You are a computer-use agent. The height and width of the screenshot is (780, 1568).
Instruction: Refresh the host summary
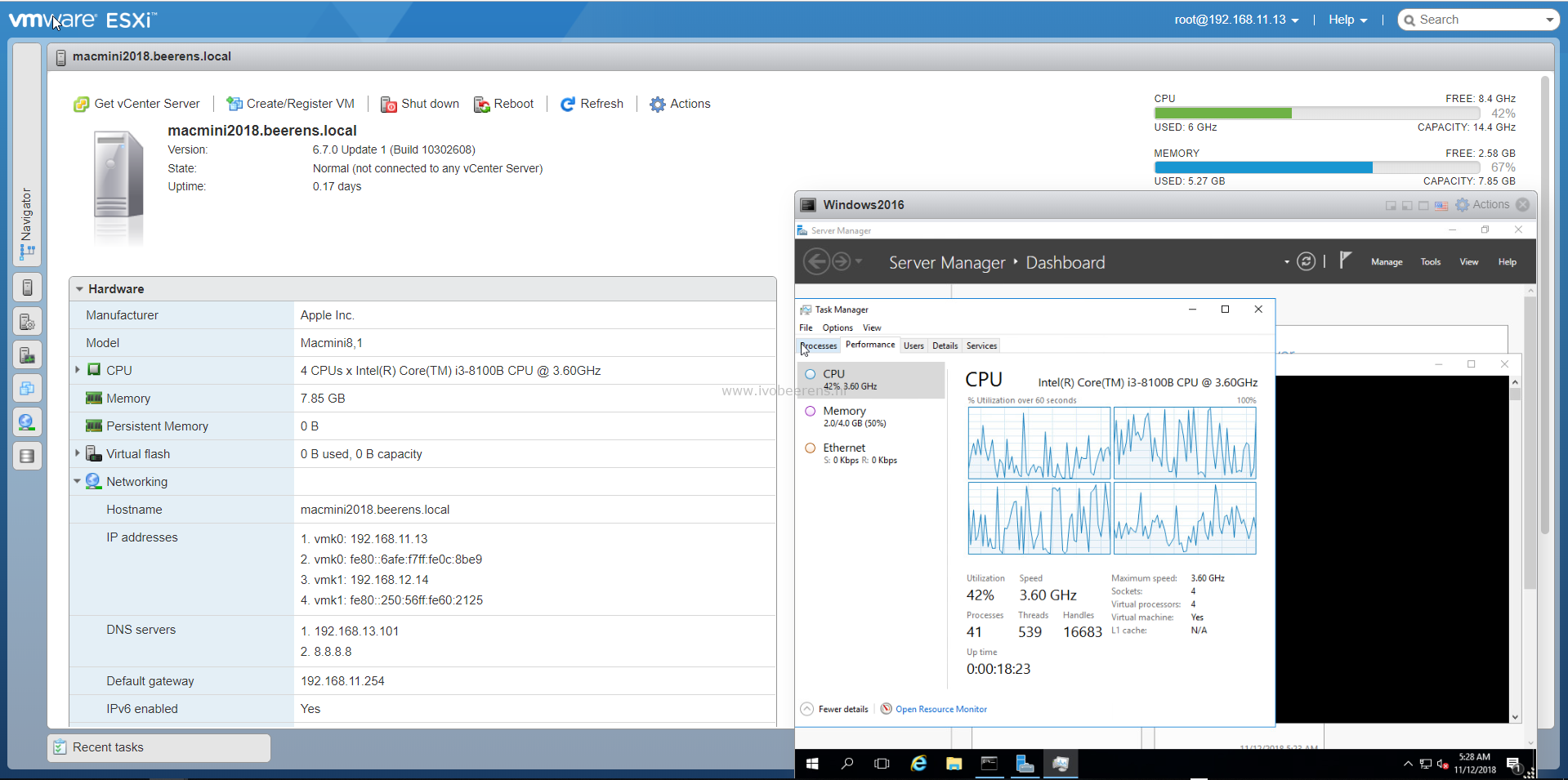click(592, 104)
